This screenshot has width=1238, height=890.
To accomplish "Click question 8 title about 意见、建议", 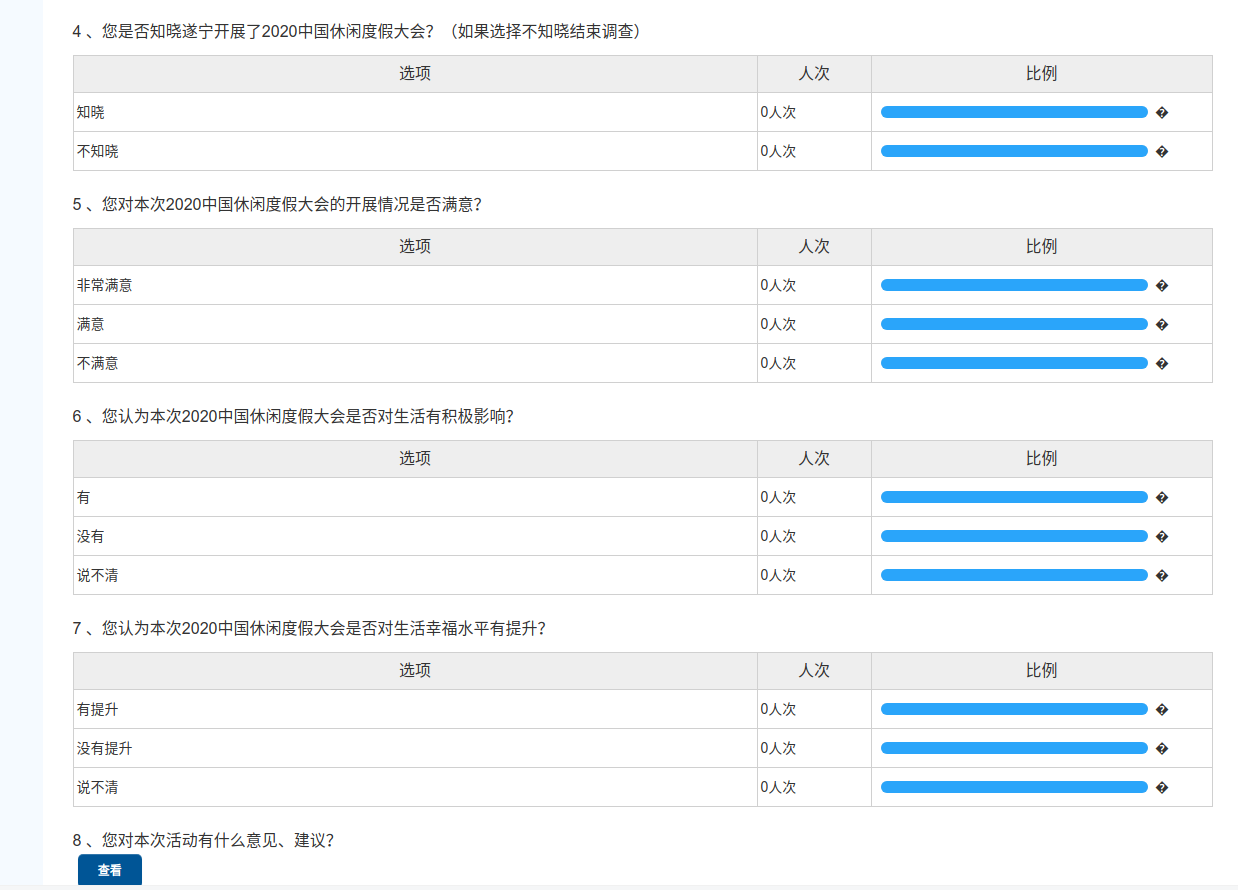I will [x=203, y=840].
